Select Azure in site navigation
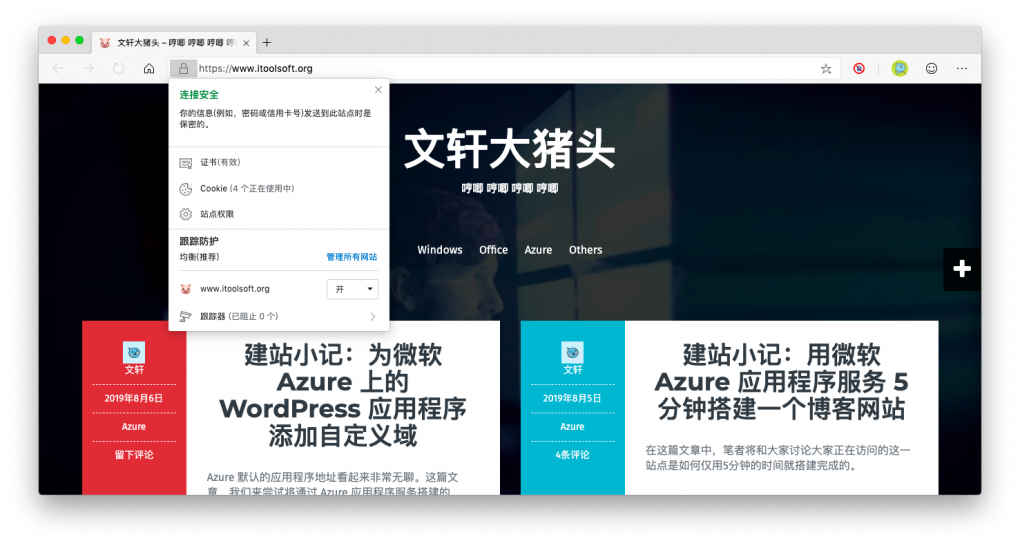Image resolution: width=1020 pixels, height=546 pixels. [538, 250]
